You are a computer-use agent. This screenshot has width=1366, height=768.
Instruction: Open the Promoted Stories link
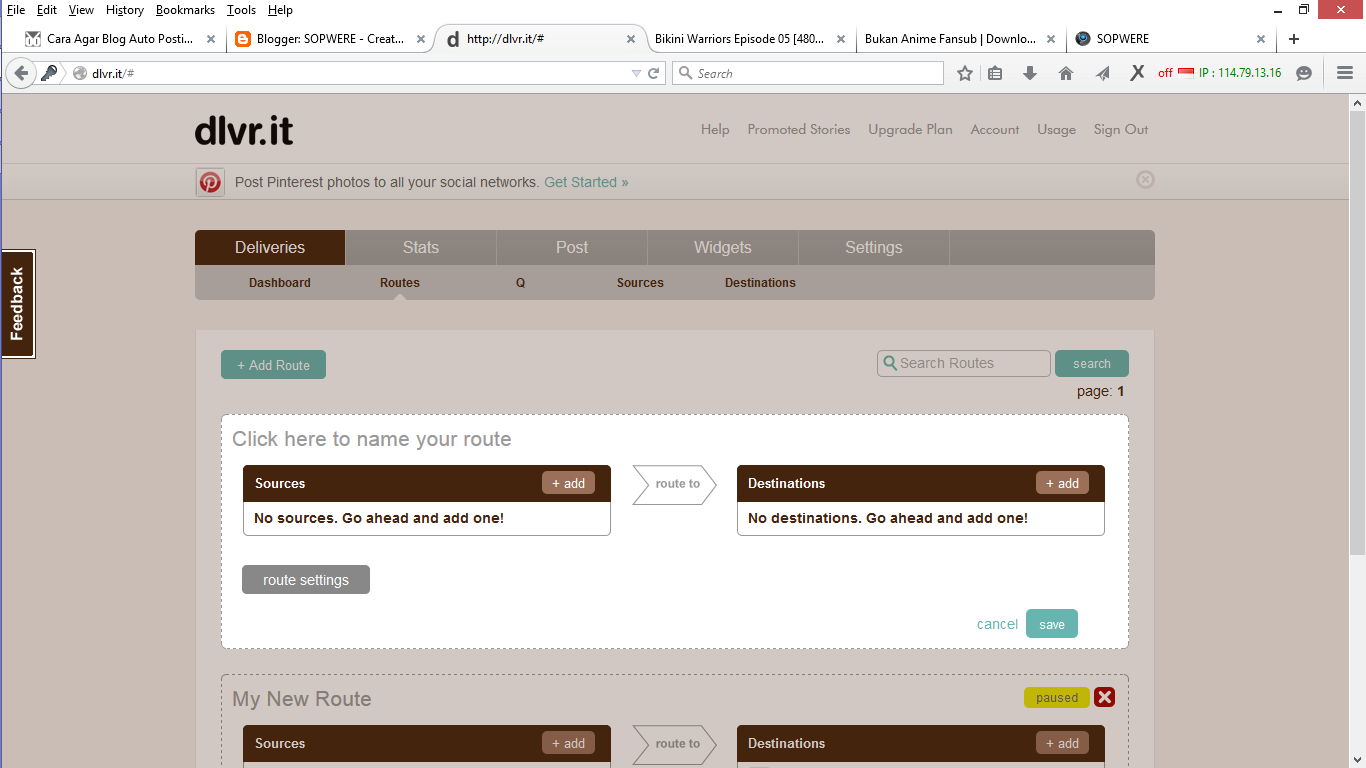click(799, 129)
